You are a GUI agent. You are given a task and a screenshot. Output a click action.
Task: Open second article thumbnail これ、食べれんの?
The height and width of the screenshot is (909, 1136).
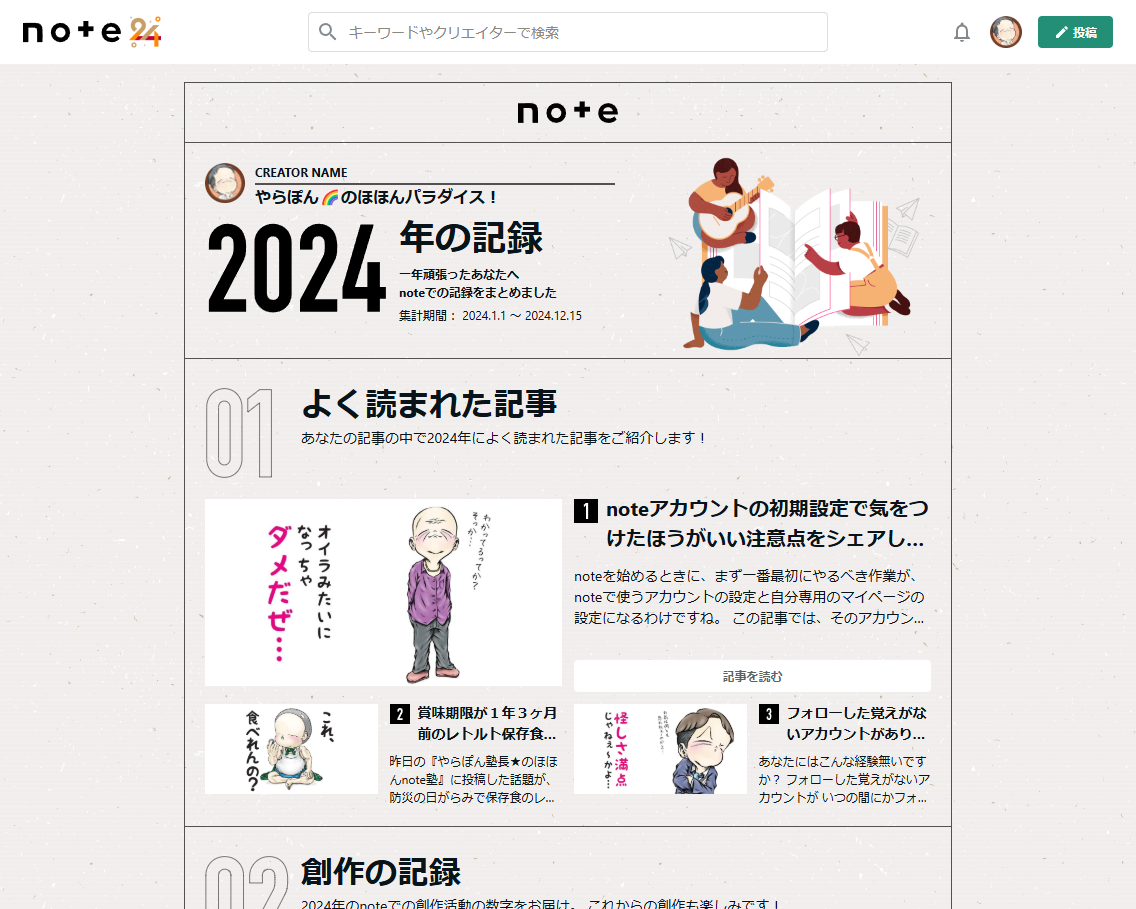tap(291, 748)
